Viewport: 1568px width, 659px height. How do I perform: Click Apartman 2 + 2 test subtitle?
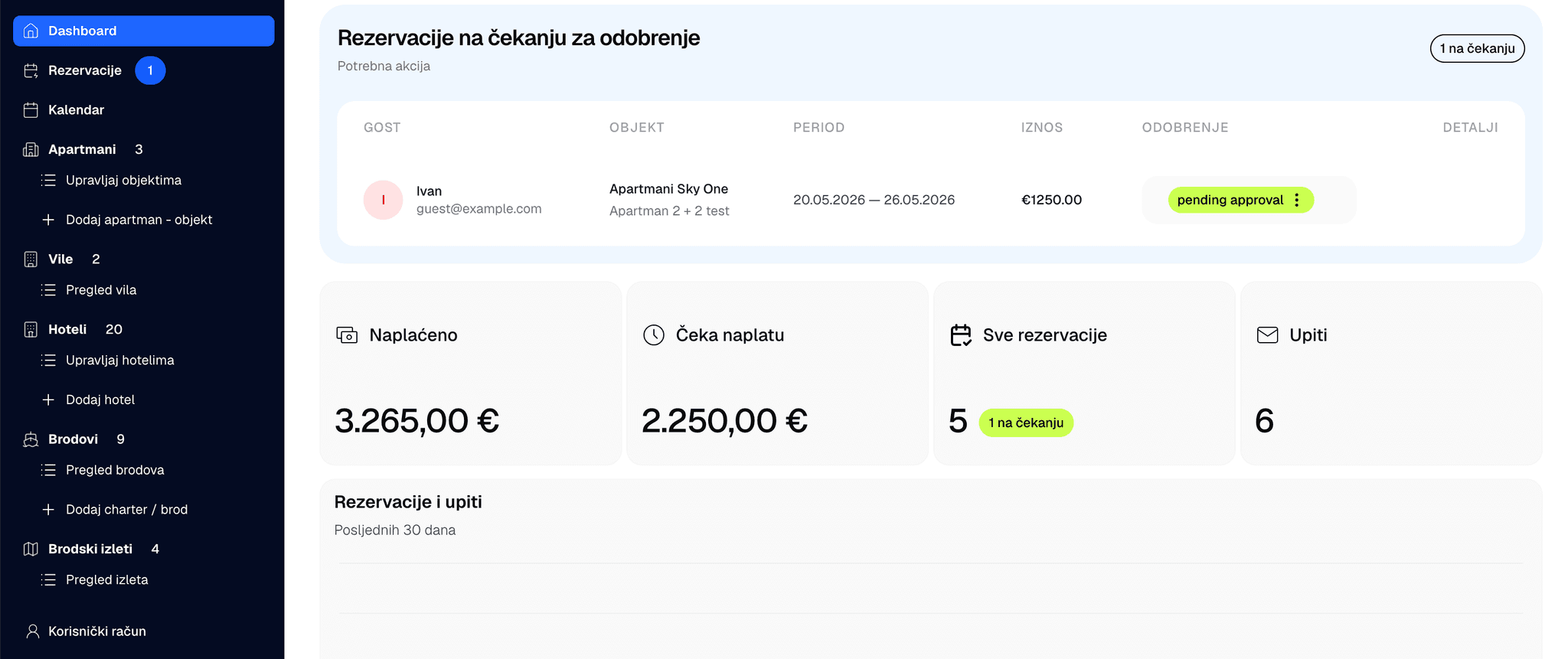[669, 210]
